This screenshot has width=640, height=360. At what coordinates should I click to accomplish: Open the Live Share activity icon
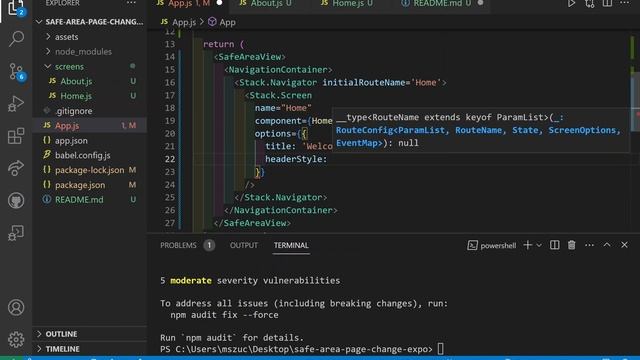click(16, 168)
